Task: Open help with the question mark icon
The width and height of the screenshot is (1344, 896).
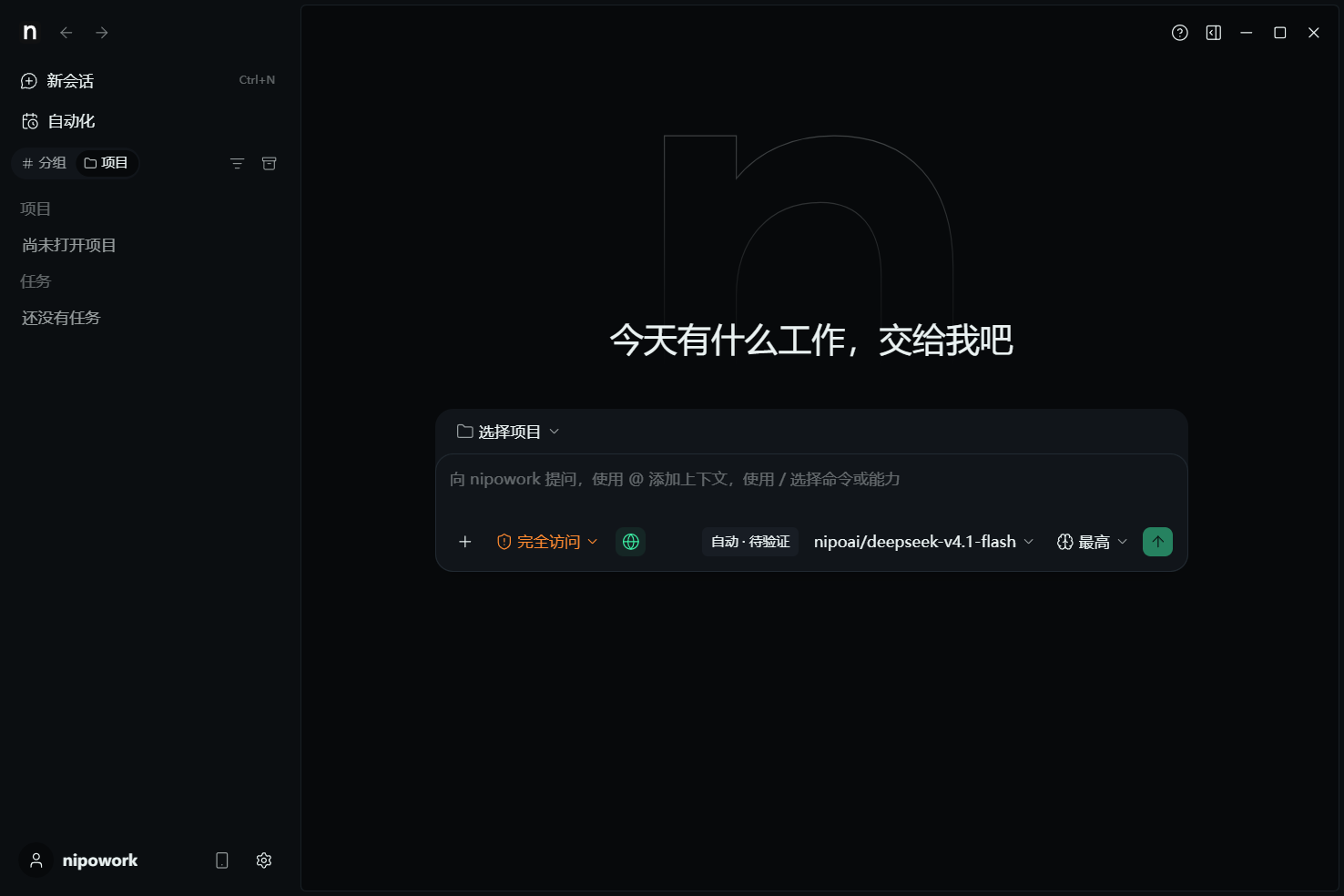Action: pos(1180,33)
